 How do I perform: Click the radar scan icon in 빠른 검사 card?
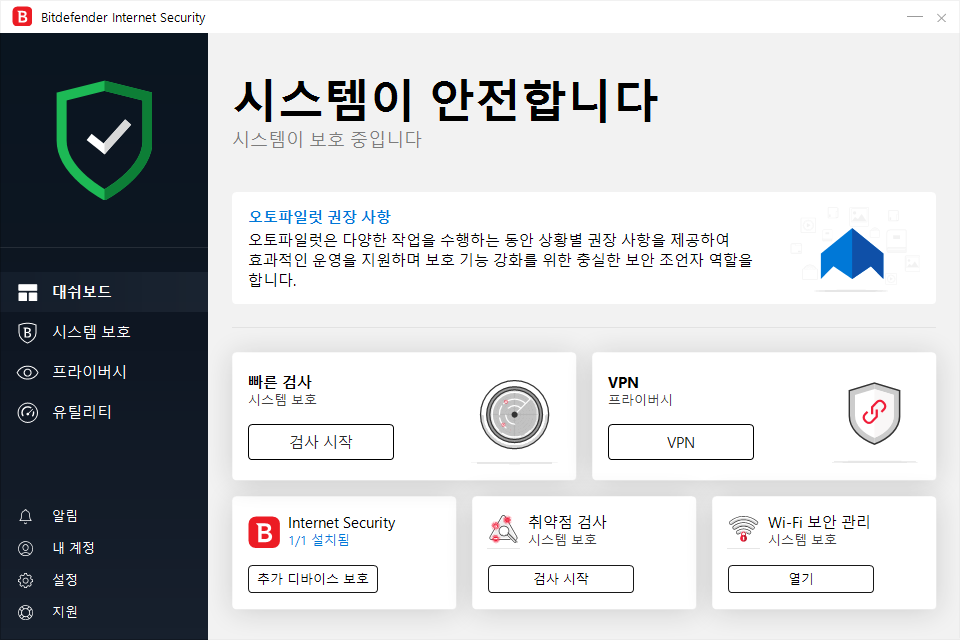(514, 415)
